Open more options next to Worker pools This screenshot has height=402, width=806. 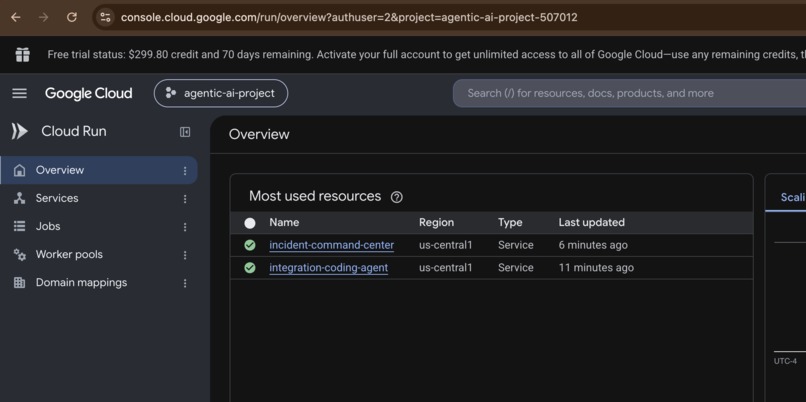[x=185, y=255]
